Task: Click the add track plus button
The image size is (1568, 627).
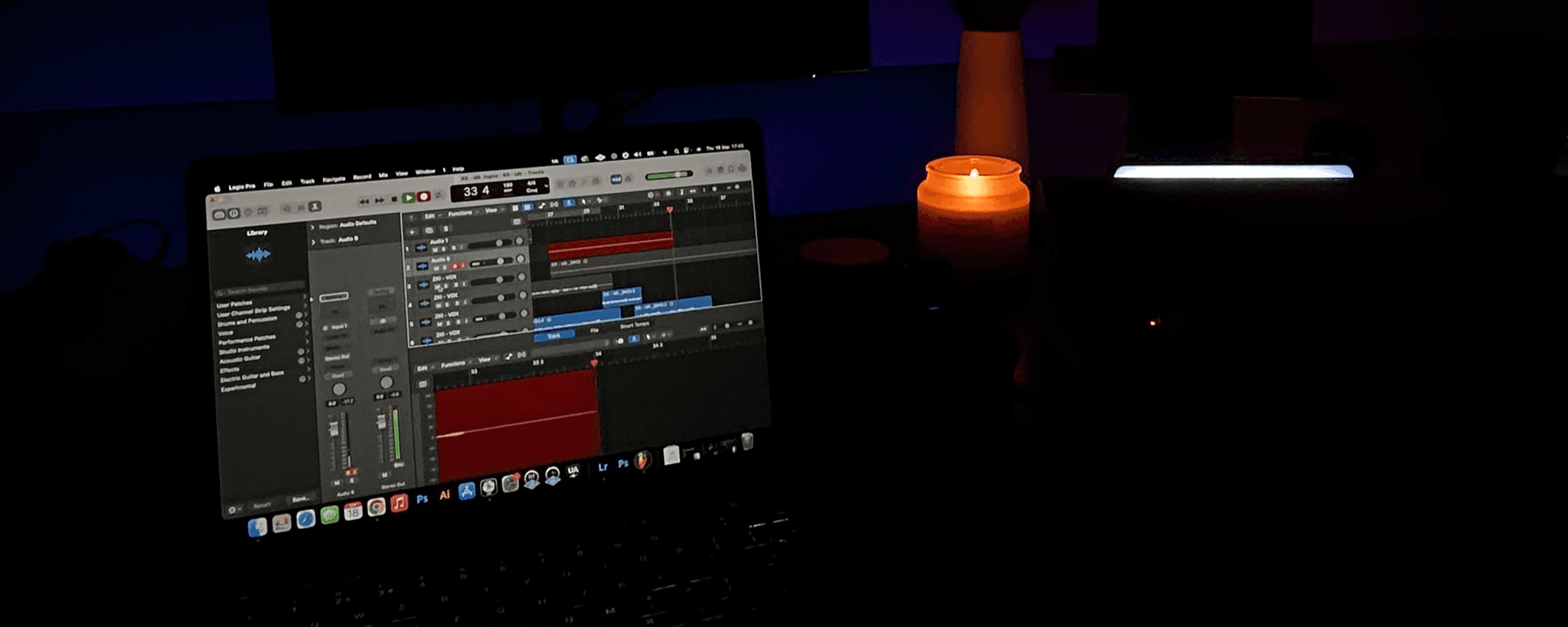Action: point(412,231)
